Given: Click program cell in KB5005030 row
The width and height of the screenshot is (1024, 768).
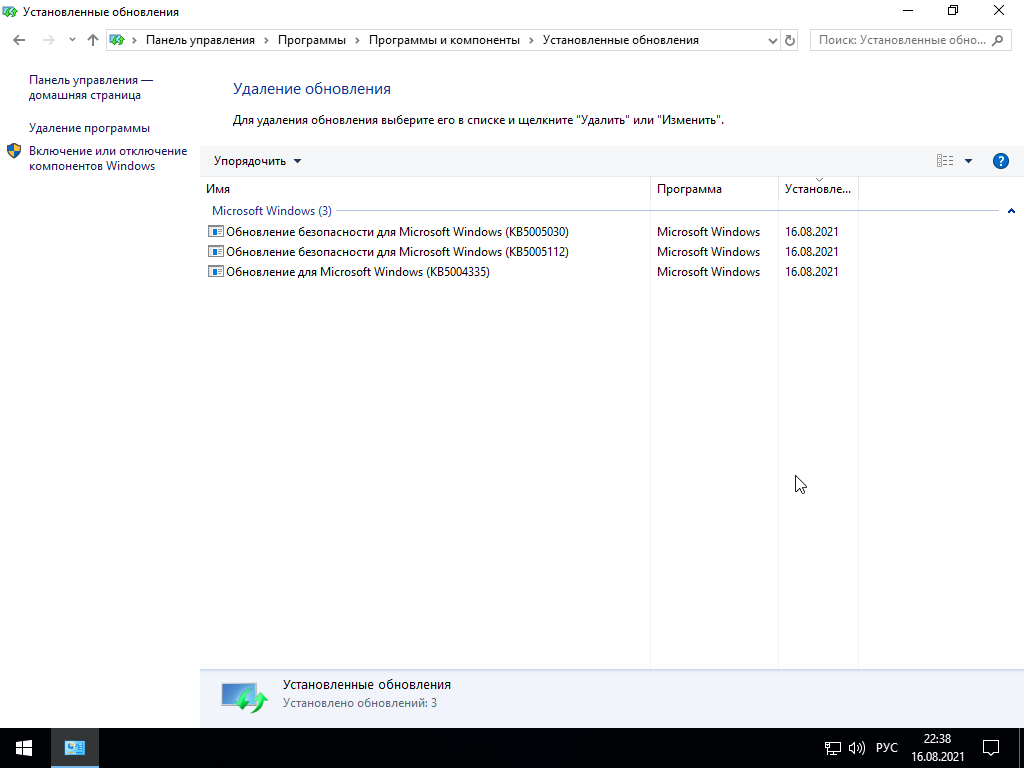Looking at the screenshot, I should [x=709, y=232].
